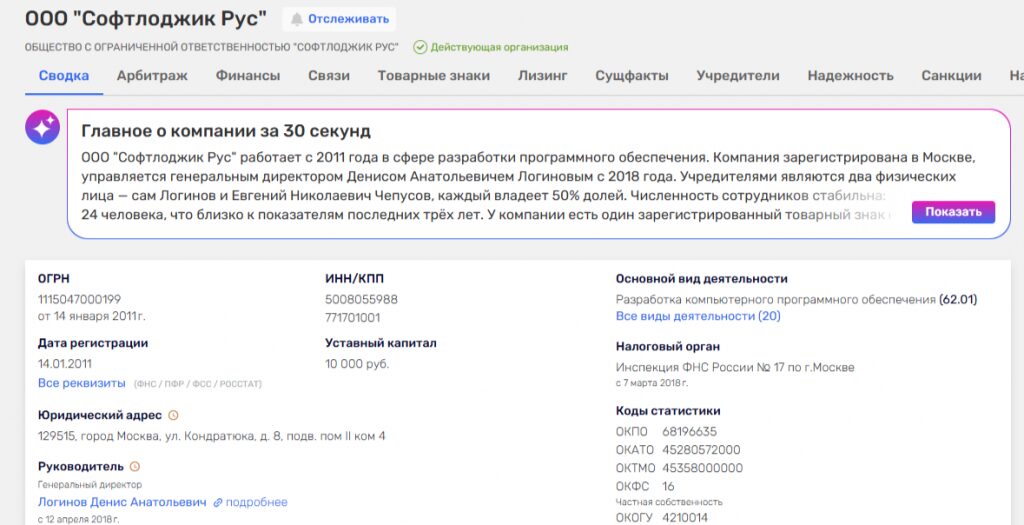Viewport: 1024px width, 525px height.
Task: Switch to the Лизинг tab
Action: (543, 76)
